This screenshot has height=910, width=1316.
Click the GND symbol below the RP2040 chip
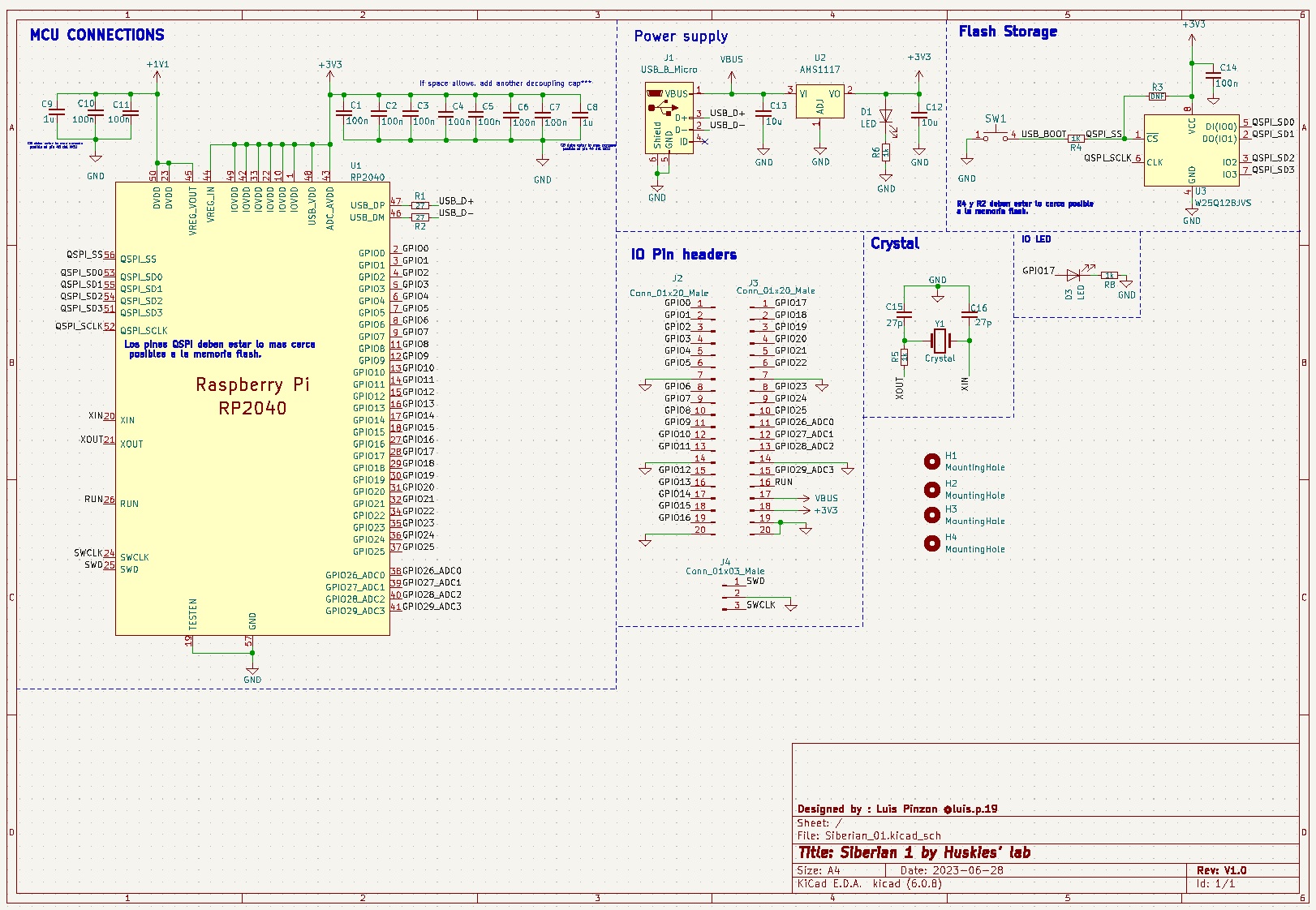(252, 673)
